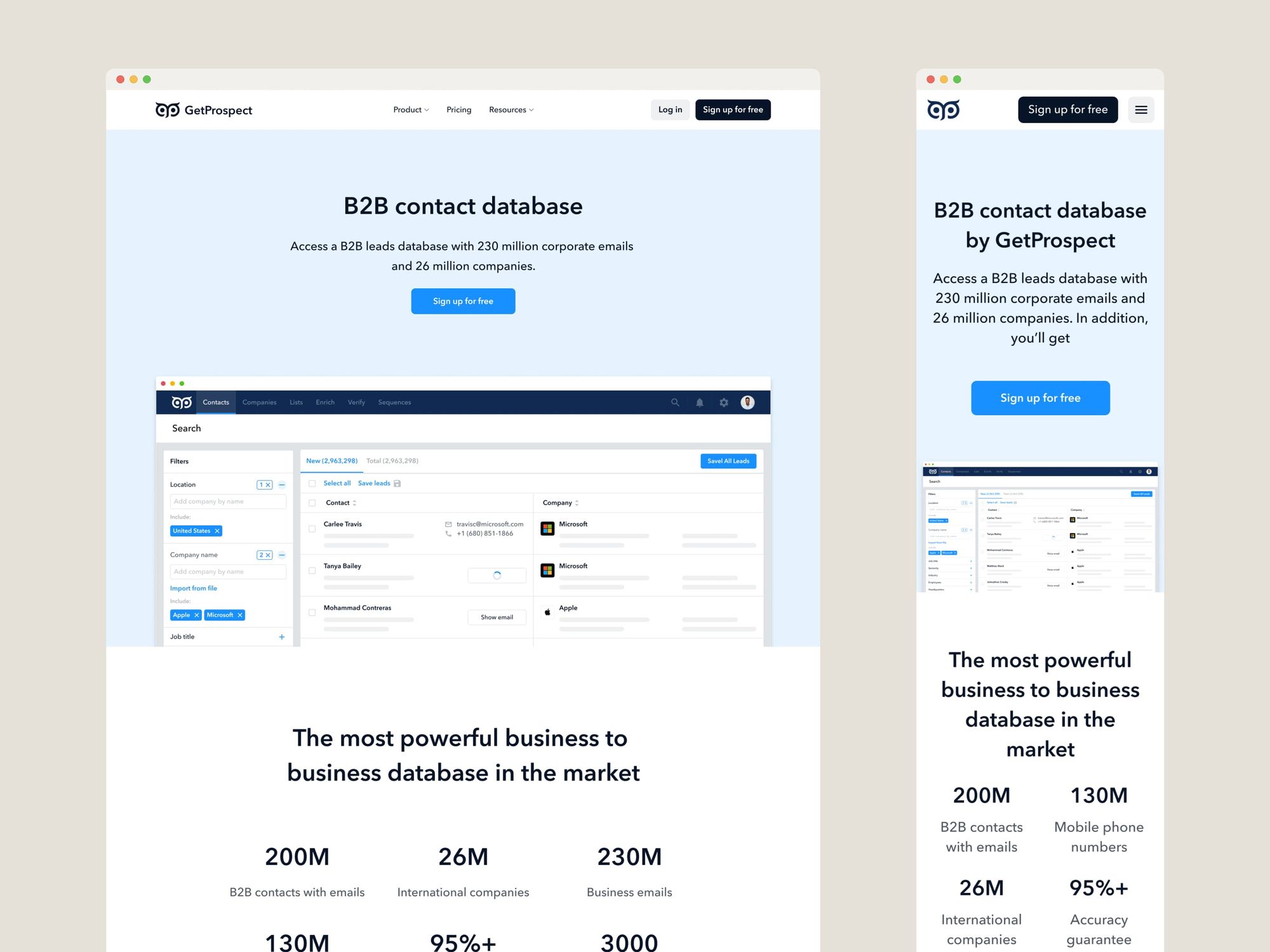This screenshot has width=1270, height=952.
Task: Click the user avatar in the app navbar
Action: tap(747, 402)
